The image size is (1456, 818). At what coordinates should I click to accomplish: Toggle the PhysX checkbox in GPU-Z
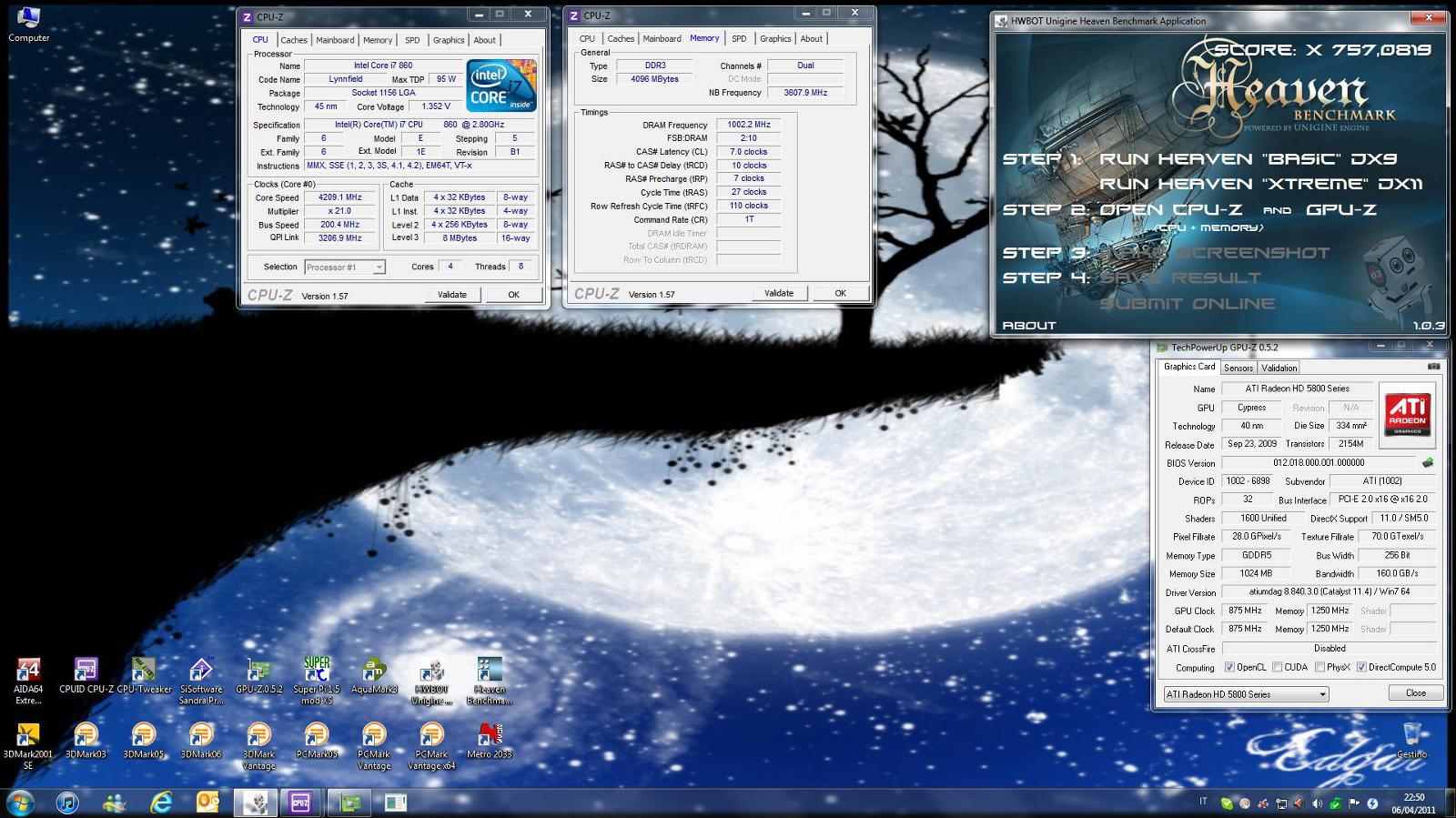click(1319, 667)
